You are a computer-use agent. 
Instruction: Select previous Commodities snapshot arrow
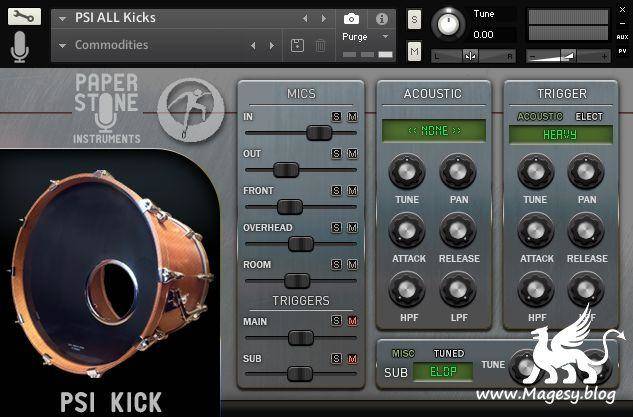pyautogui.click(x=253, y=46)
